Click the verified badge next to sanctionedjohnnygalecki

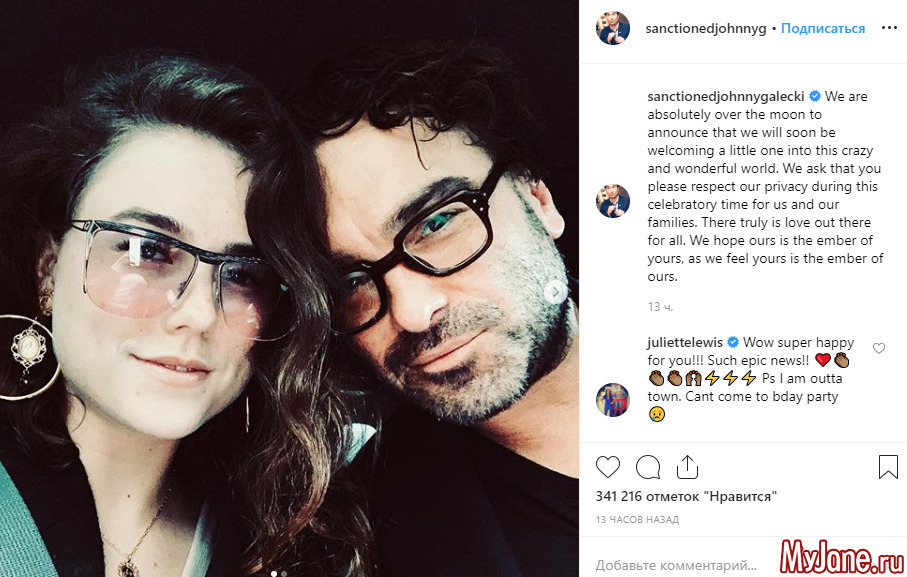tap(815, 97)
